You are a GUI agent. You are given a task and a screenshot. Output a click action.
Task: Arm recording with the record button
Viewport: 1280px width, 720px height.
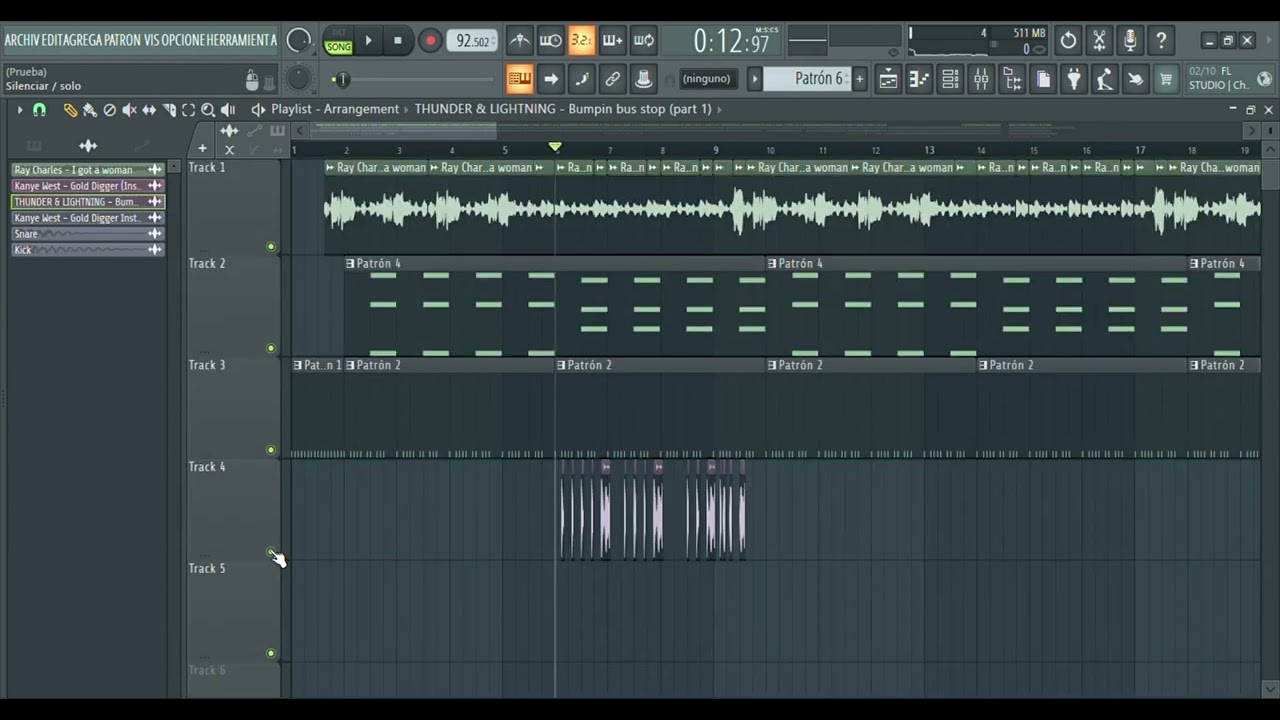[430, 41]
